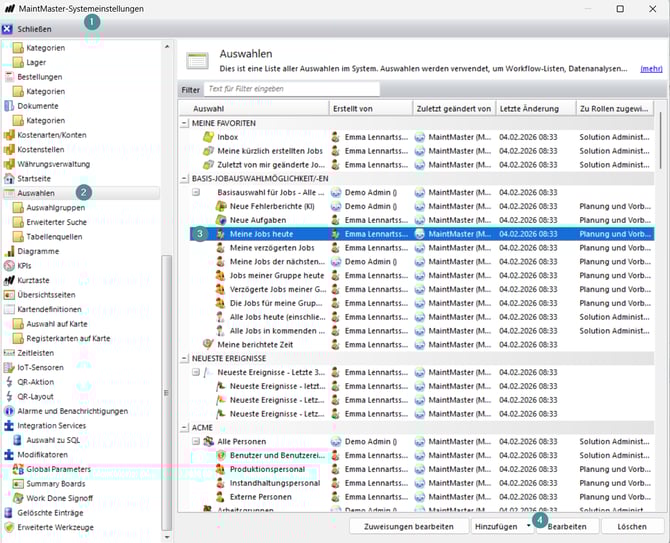This screenshot has width=670, height=543.
Task: Collapse the Alle Personen node
Action: 196,441
